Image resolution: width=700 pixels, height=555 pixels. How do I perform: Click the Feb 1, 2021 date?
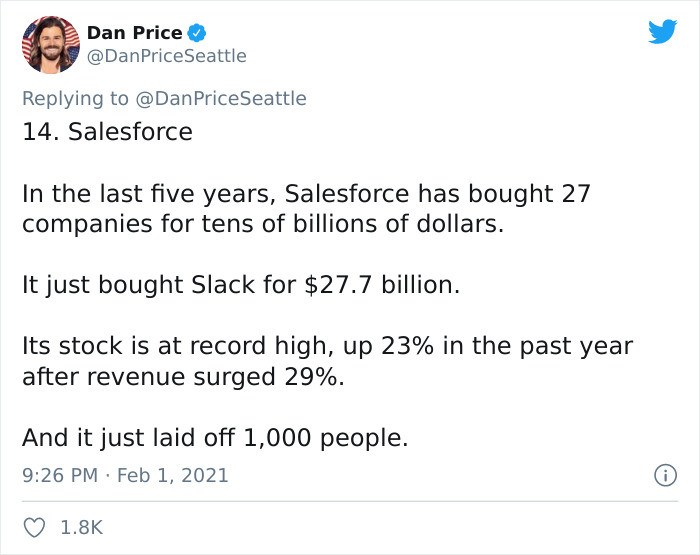pyautogui.click(x=173, y=476)
